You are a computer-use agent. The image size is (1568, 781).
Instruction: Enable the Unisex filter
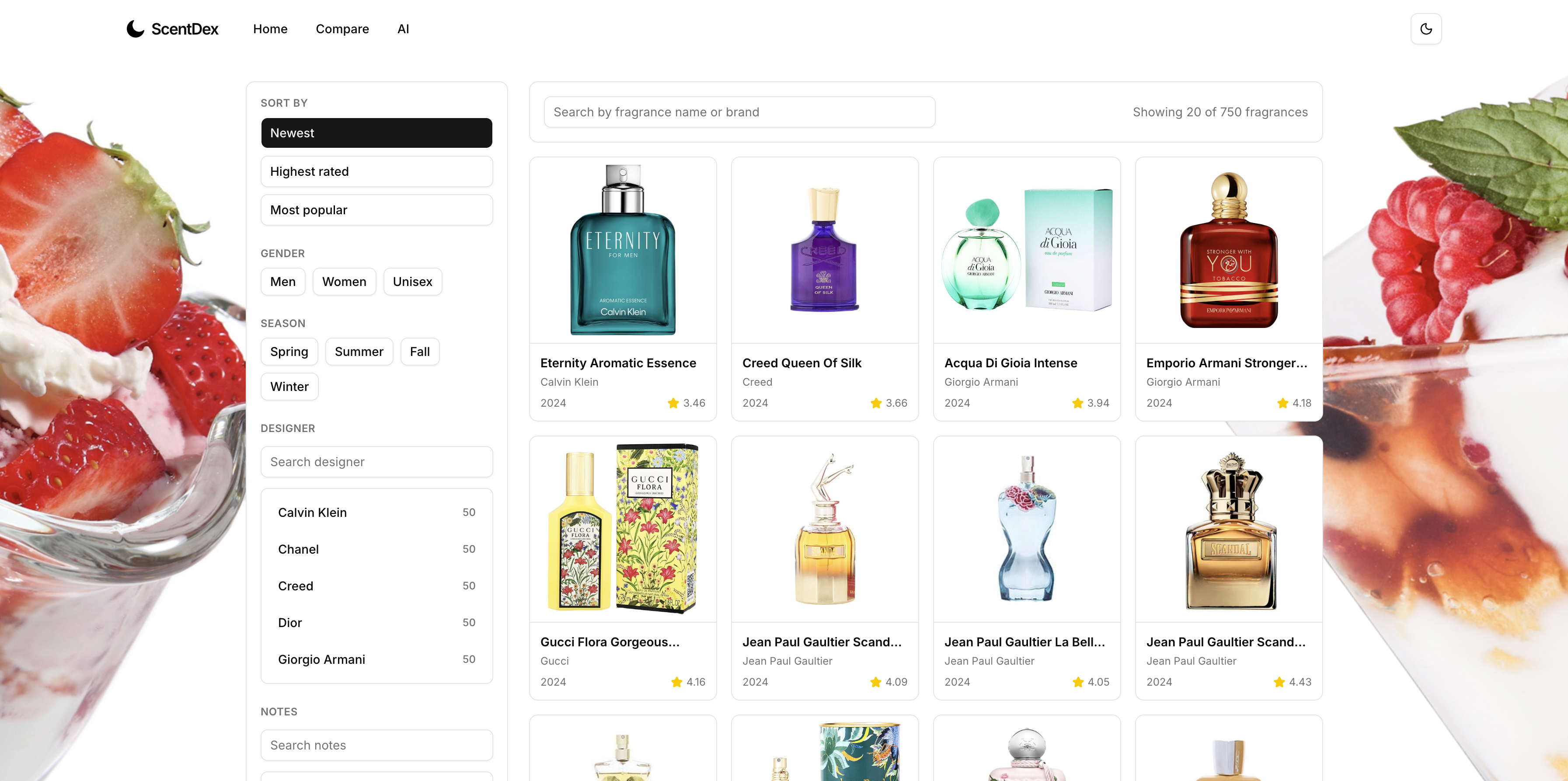(x=412, y=281)
